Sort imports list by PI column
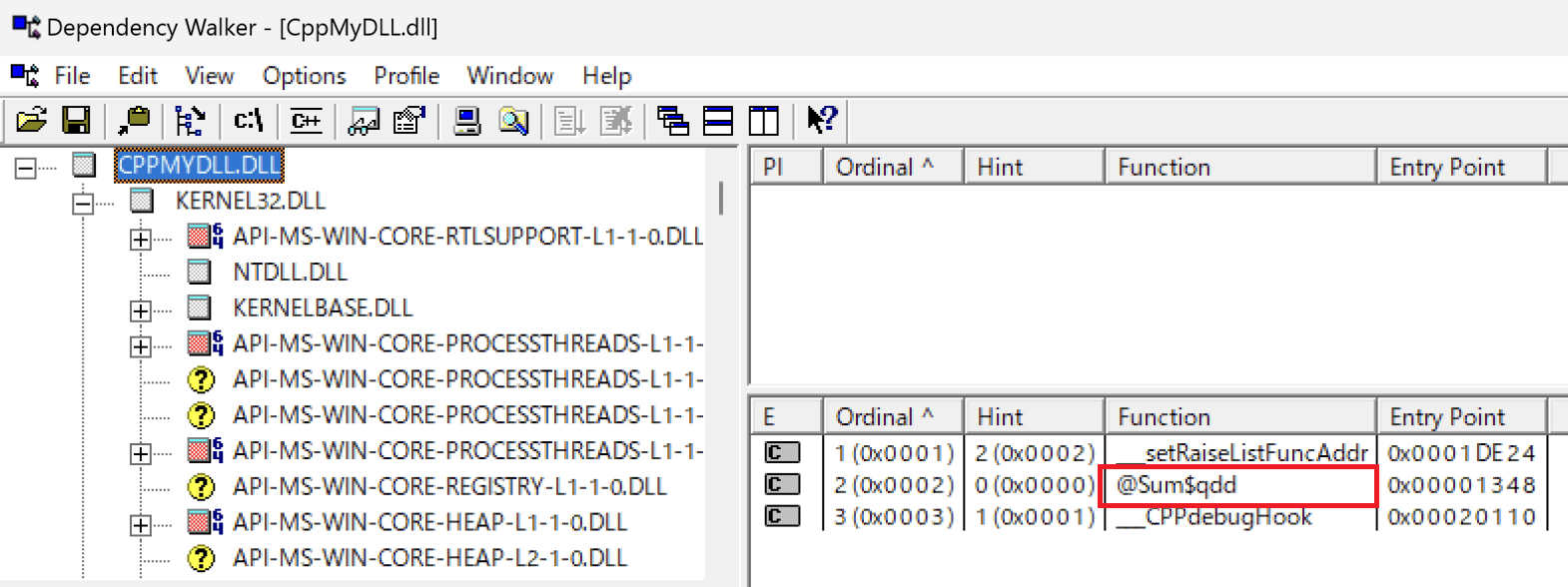The height and width of the screenshot is (587, 1568). click(786, 167)
